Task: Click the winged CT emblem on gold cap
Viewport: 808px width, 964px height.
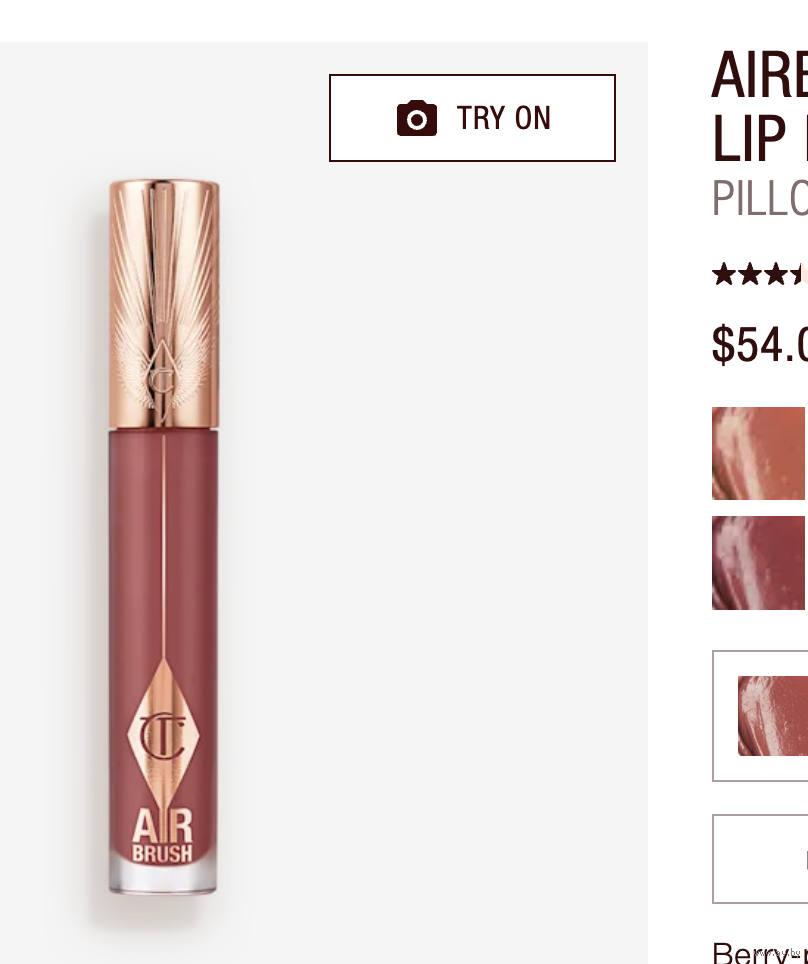Action: pos(162,375)
